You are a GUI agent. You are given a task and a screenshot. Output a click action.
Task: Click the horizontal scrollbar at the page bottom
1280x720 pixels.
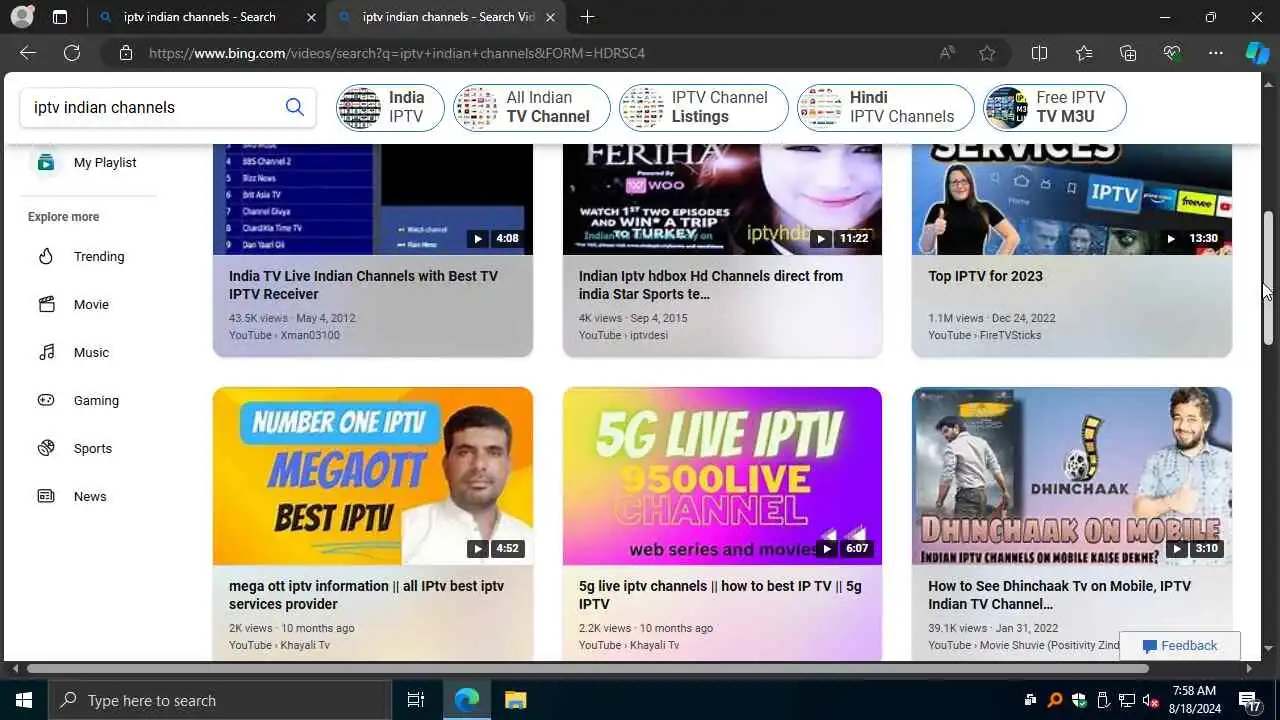(589, 669)
